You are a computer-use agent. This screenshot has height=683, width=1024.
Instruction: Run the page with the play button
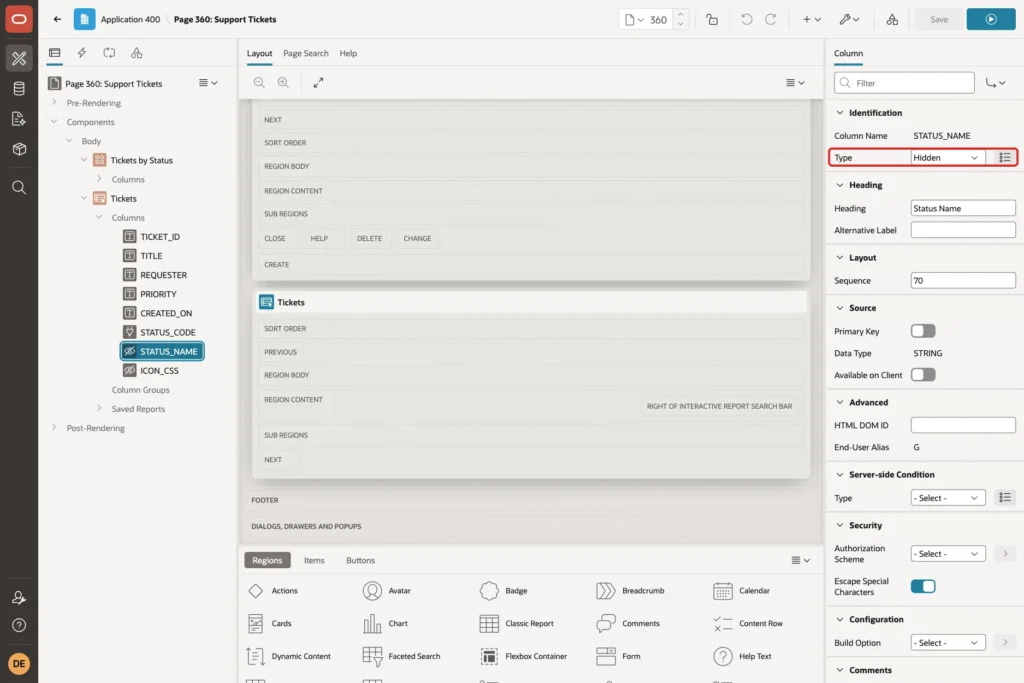pos(991,20)
